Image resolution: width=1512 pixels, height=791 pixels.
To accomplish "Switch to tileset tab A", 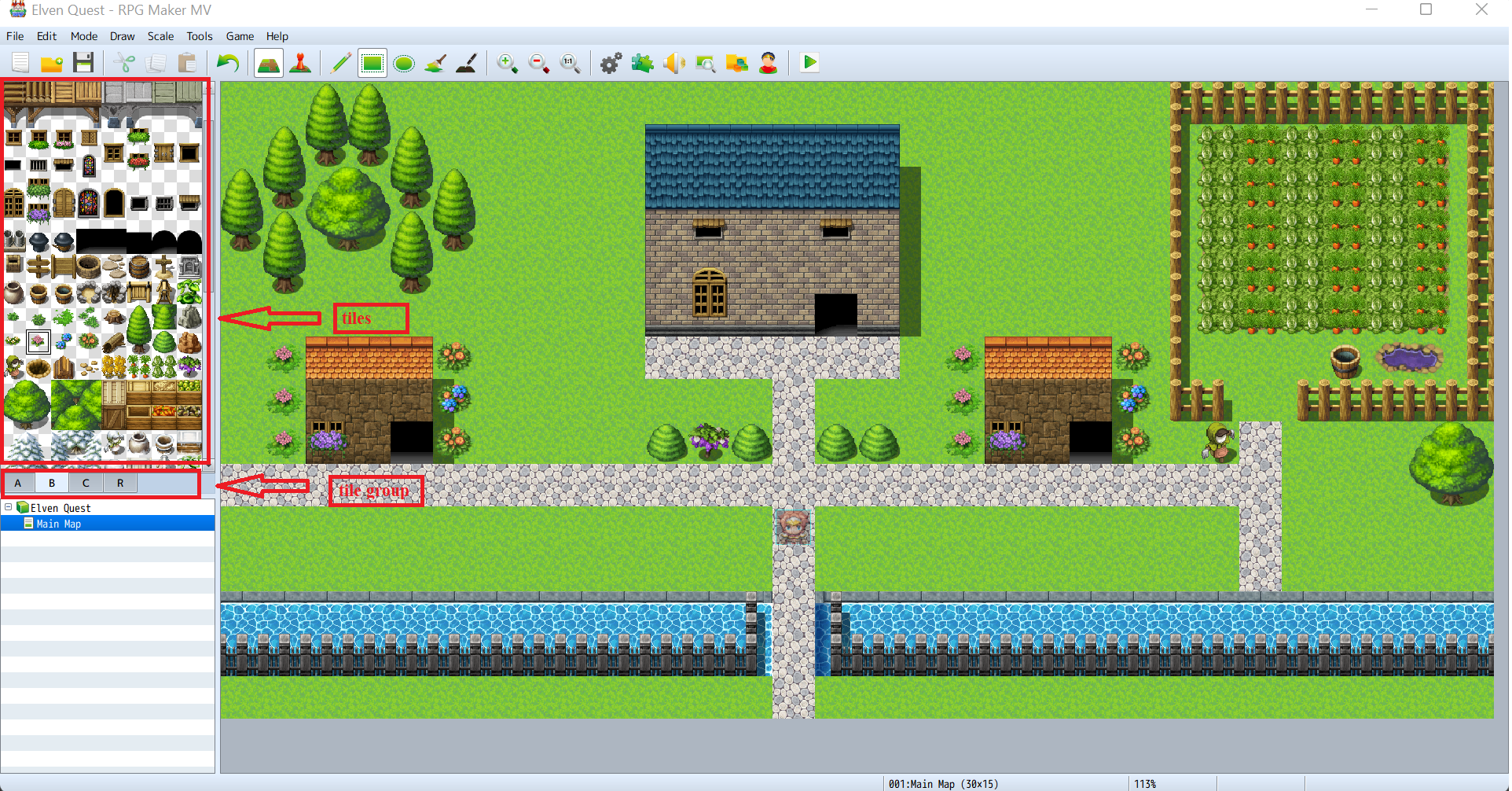I will (17, 483).
